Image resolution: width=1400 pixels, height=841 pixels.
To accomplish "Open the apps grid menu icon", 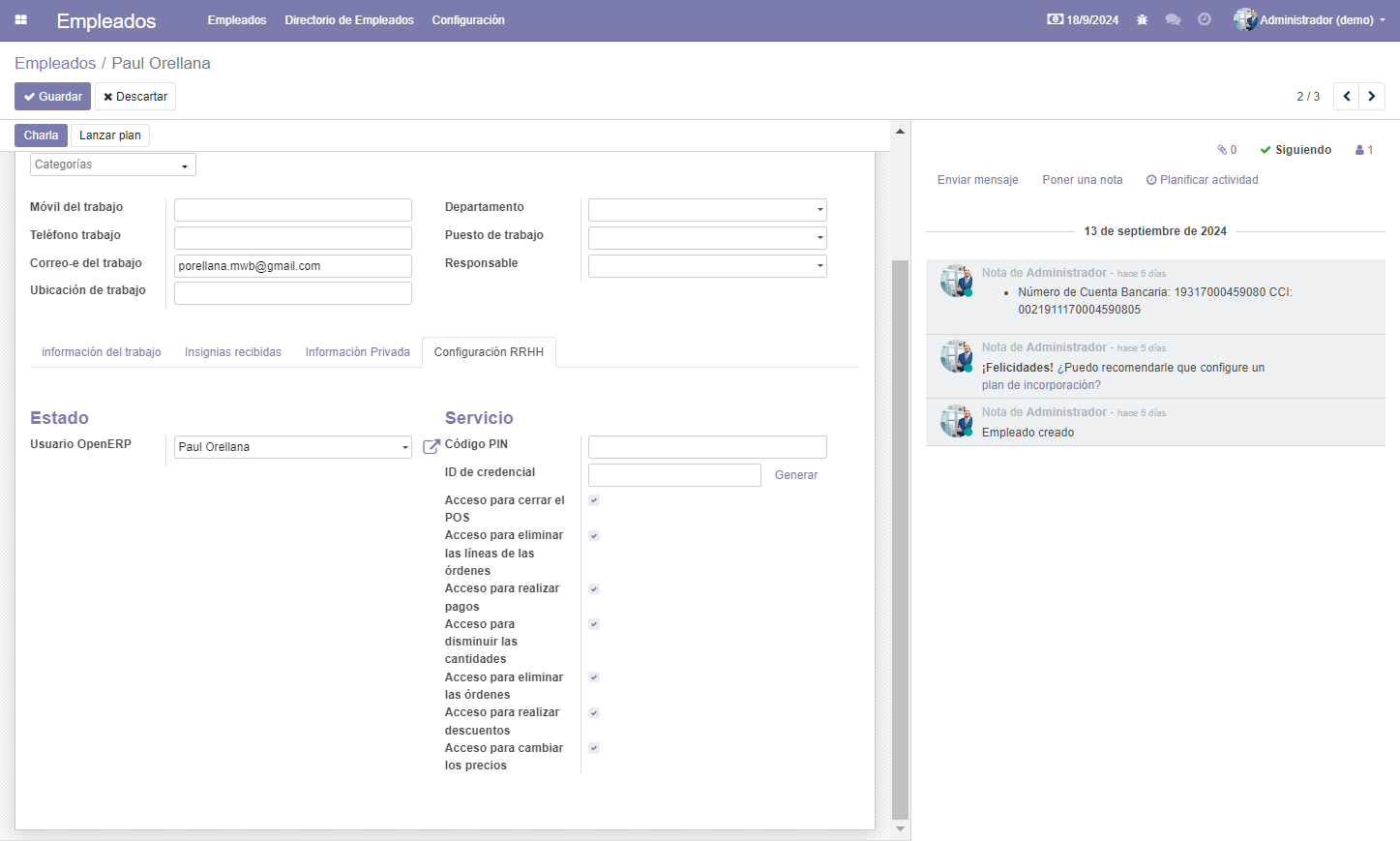I will 20,19.
